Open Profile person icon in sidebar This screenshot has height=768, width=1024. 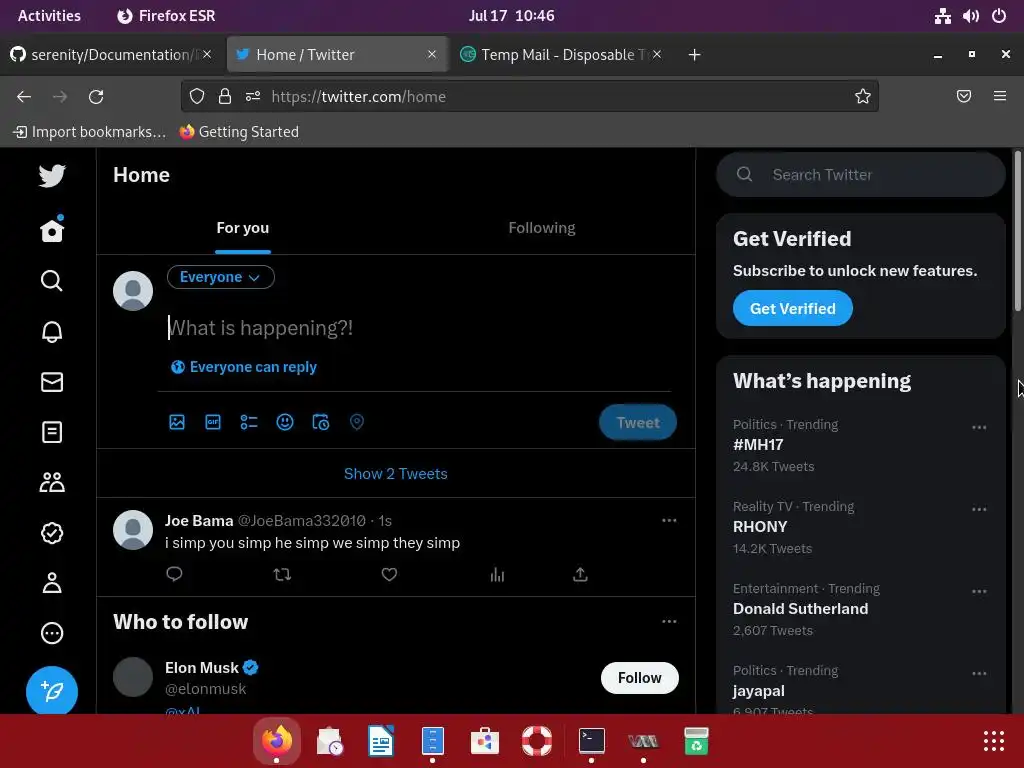pos(52,583)
